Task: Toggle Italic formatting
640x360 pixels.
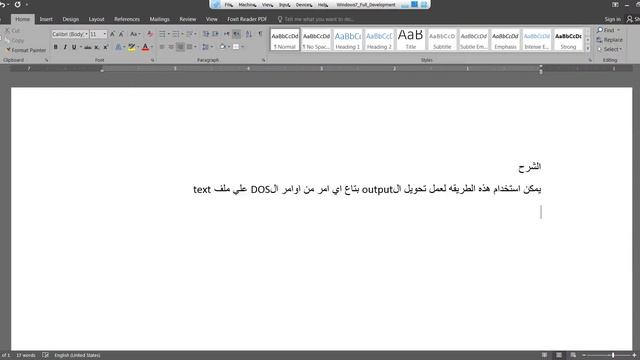Action: [65, 47]
